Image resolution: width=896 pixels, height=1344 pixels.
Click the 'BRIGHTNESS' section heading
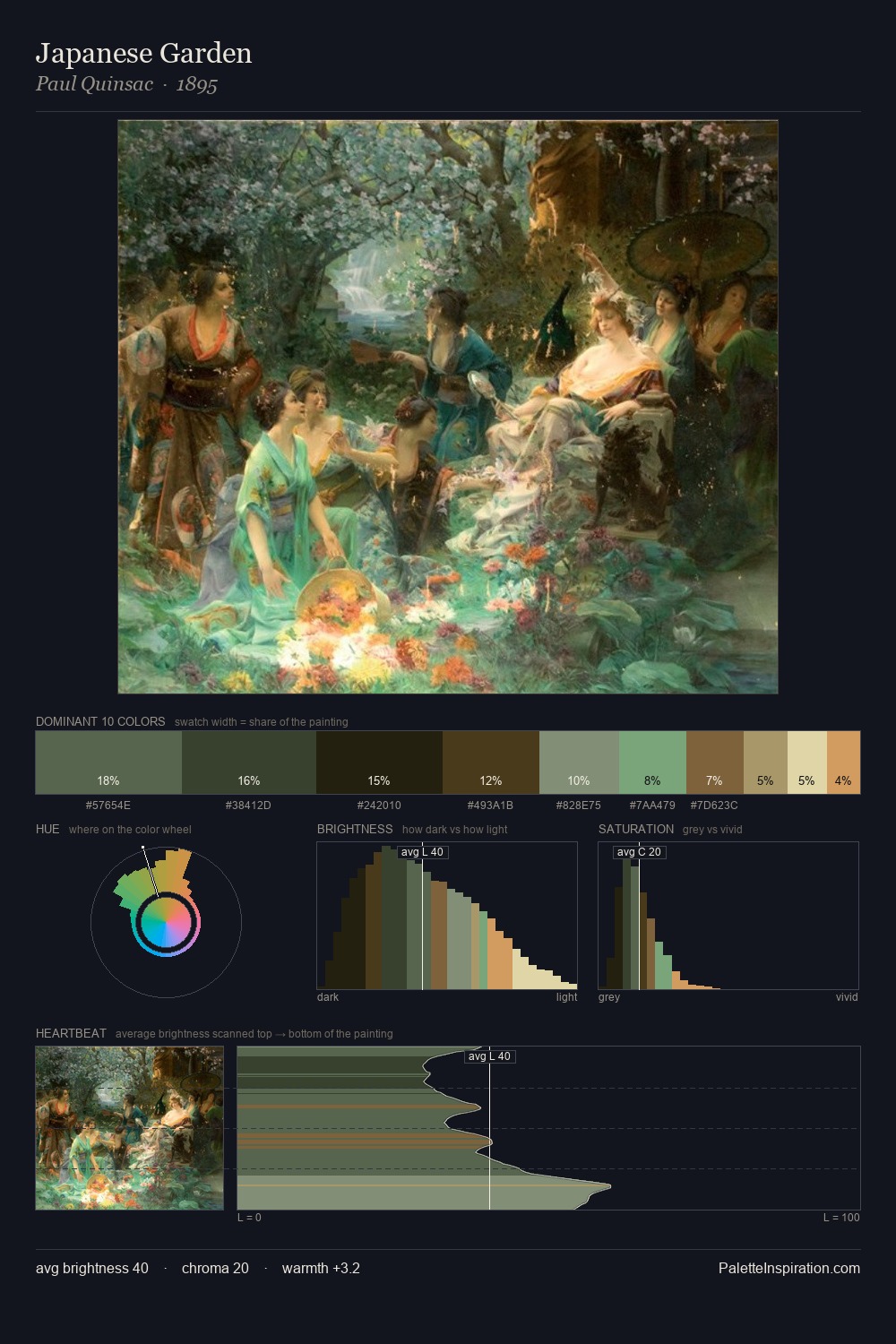[355, 829]
